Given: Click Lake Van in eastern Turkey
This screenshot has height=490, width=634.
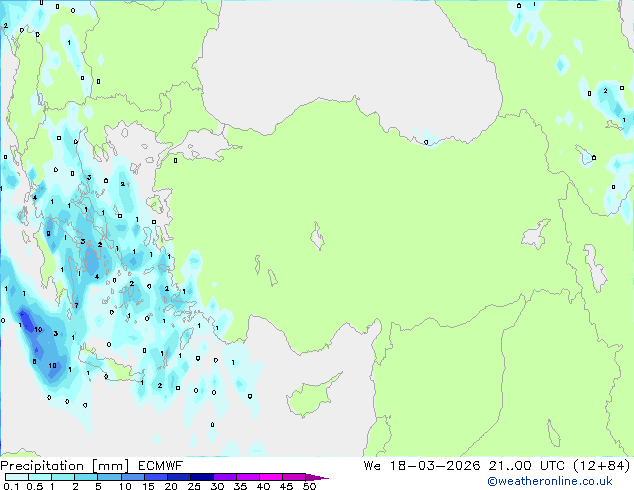Looking at the screenshot, I should pos(535,234).
